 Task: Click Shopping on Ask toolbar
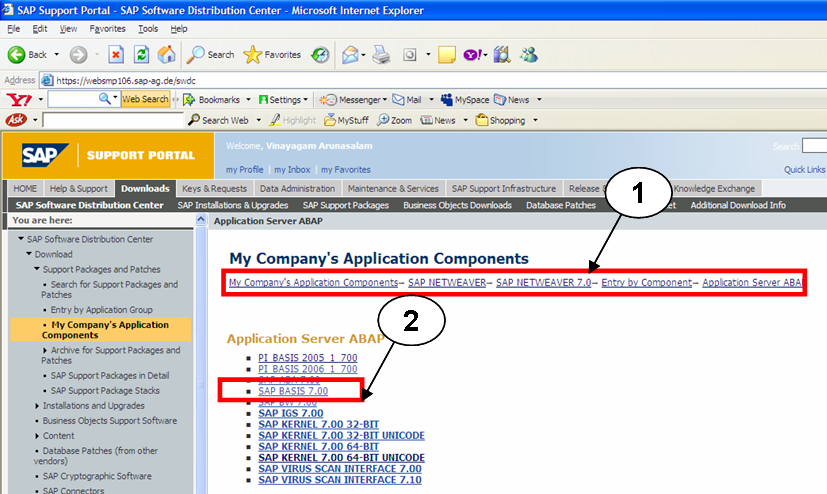tap(501, 120)
